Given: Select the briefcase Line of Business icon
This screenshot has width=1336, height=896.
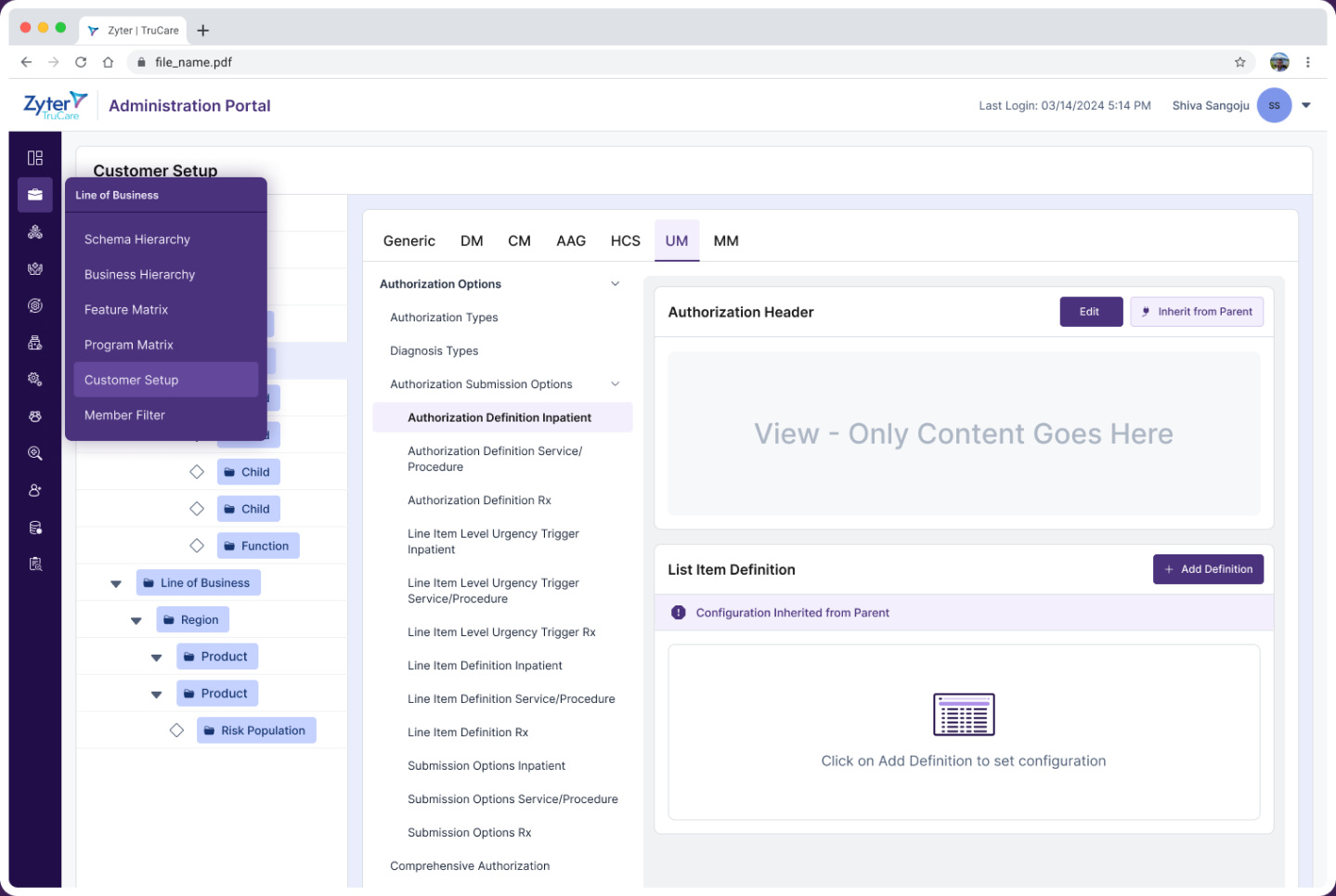Looking at the screenshot, I should [35, 195].
